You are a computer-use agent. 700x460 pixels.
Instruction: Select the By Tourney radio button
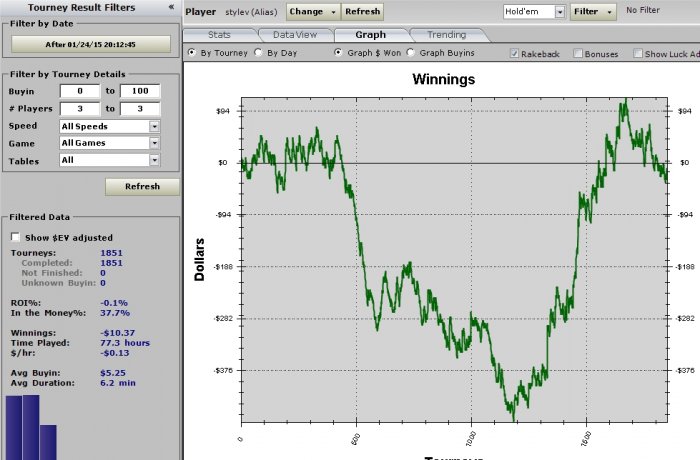[192, 53]
